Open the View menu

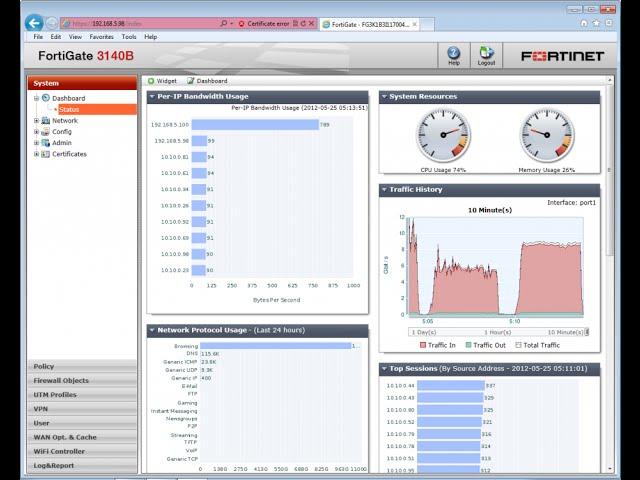point(75,37)
